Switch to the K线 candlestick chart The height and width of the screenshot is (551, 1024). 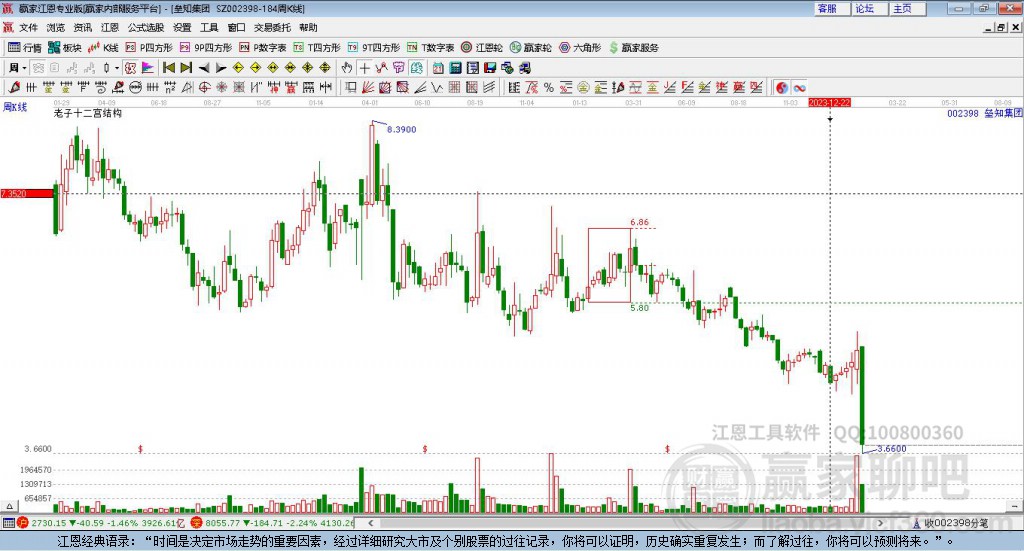pos(103,48)
